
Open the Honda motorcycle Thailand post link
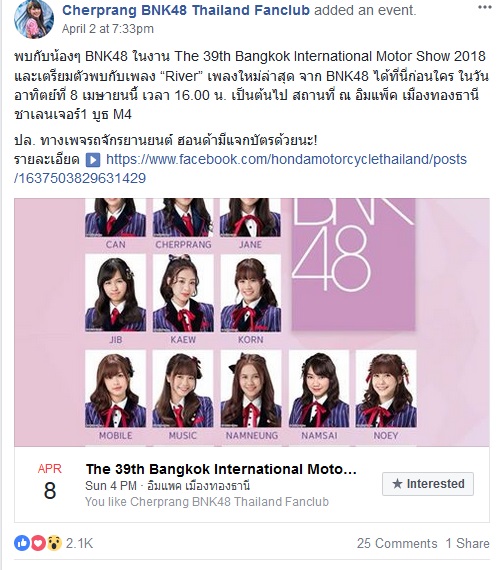pyautogui.click(x=240, y=169)
